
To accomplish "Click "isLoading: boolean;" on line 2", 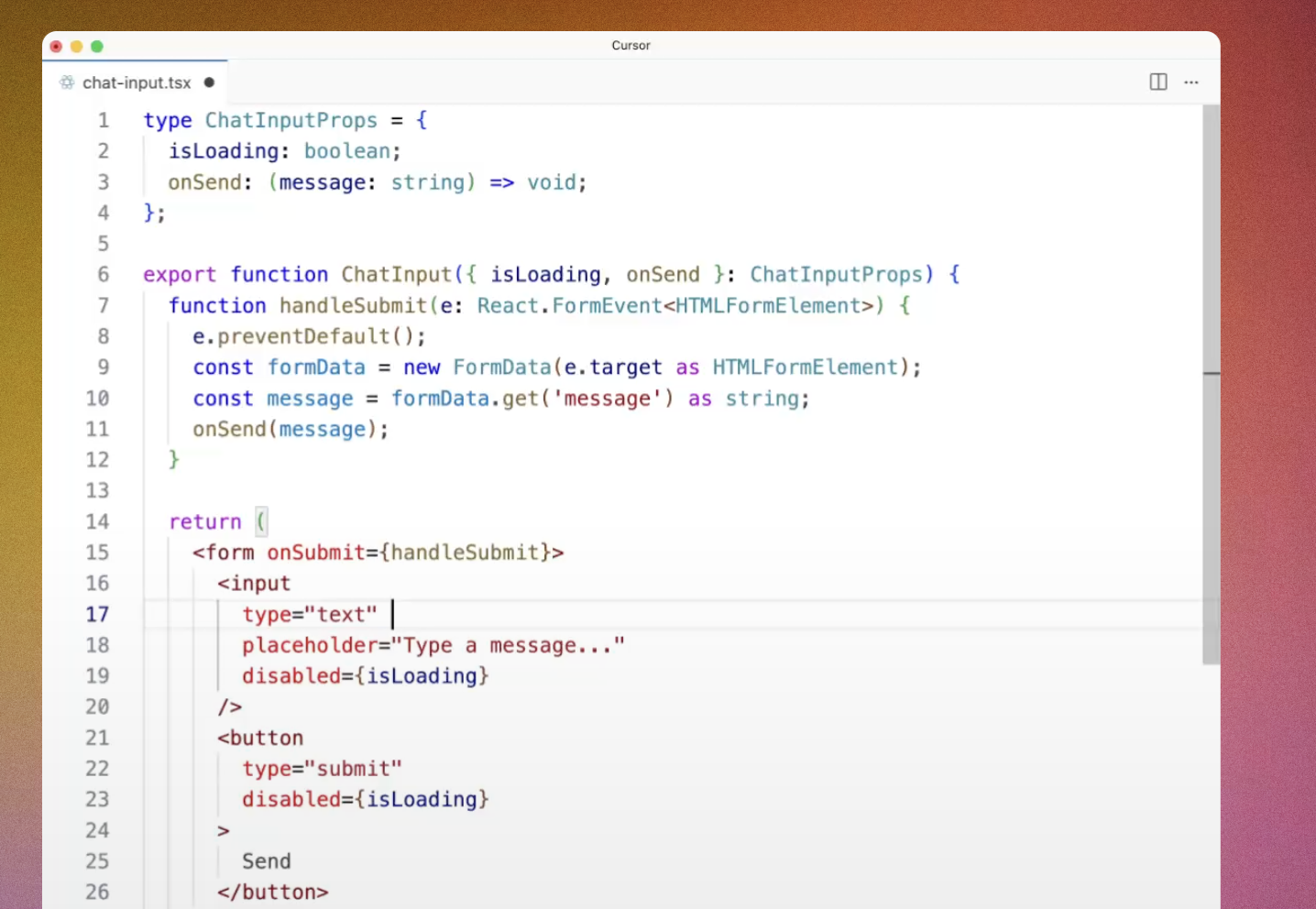I will 285,151.
